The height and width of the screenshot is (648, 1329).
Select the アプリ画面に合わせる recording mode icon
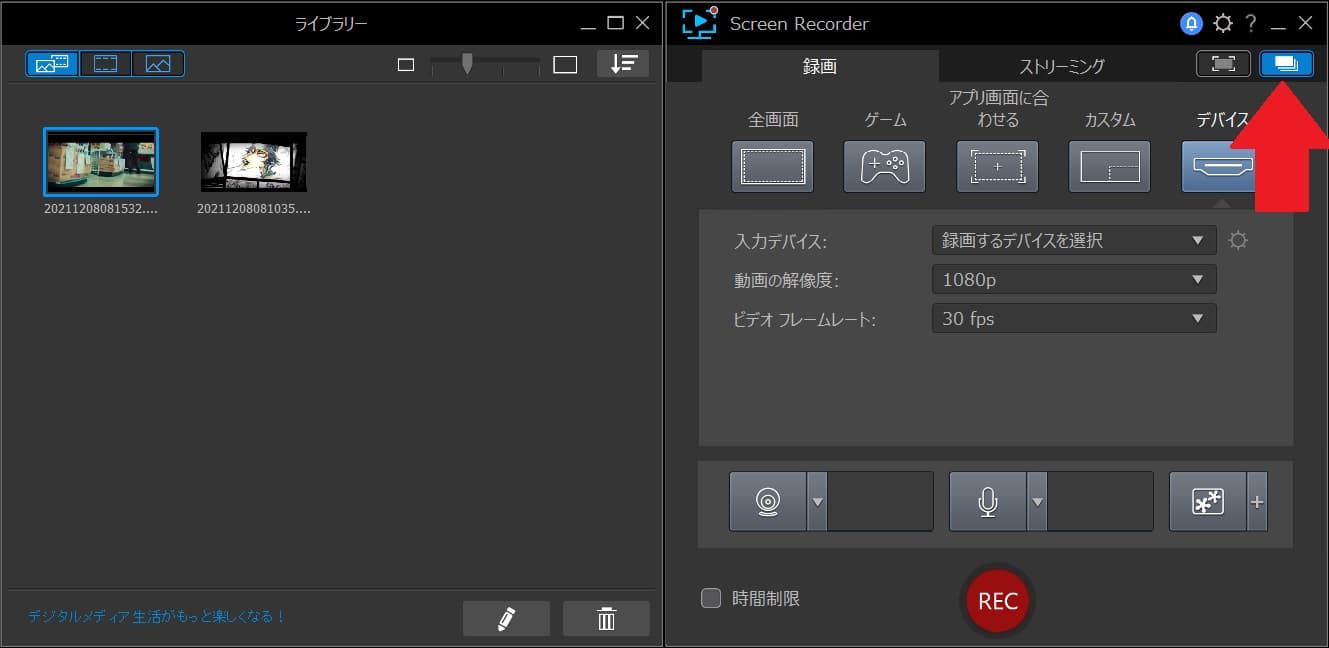pos(997,166)
